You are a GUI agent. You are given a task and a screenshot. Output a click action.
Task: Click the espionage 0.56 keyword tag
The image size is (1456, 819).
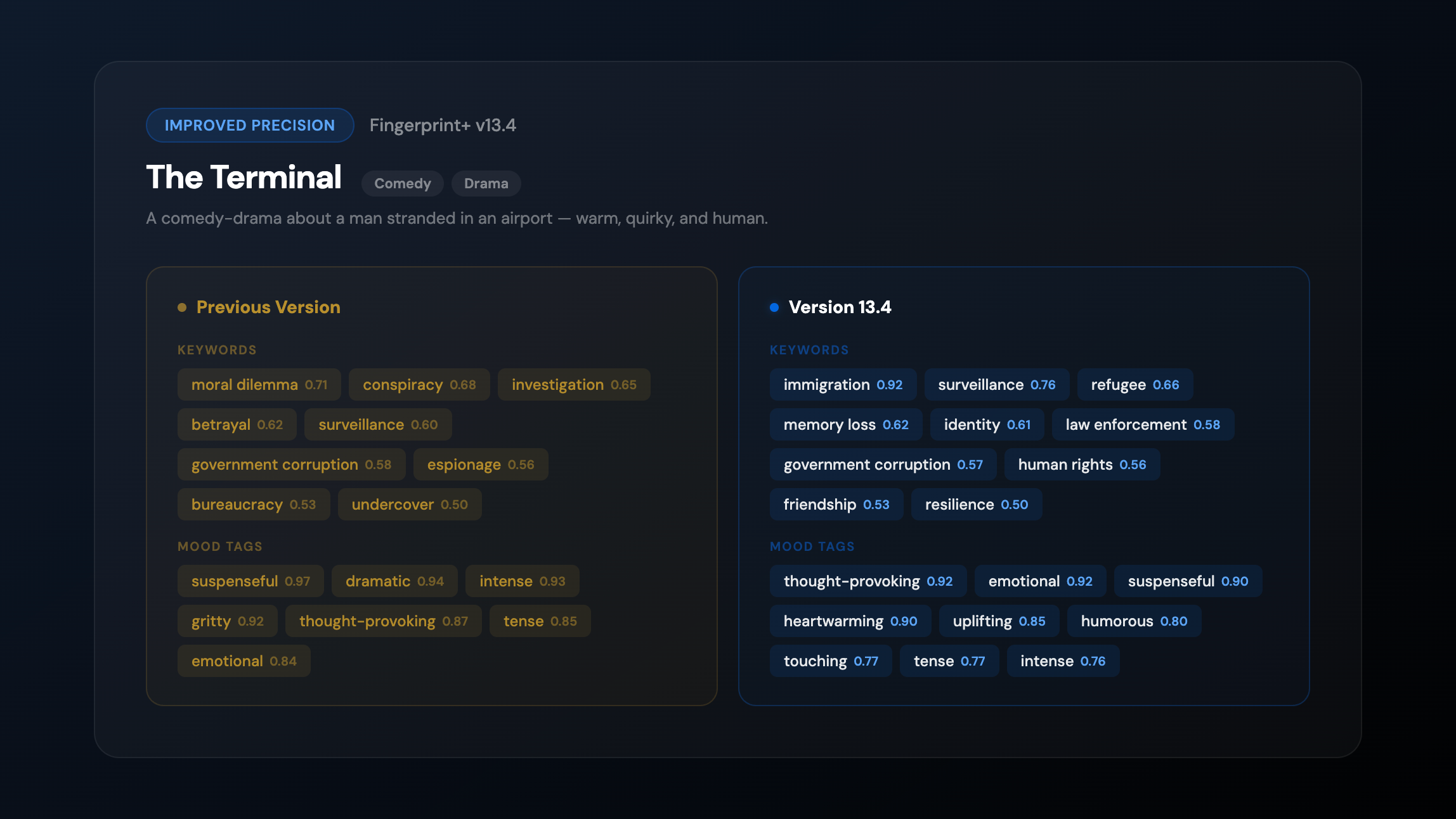point(480,465)
